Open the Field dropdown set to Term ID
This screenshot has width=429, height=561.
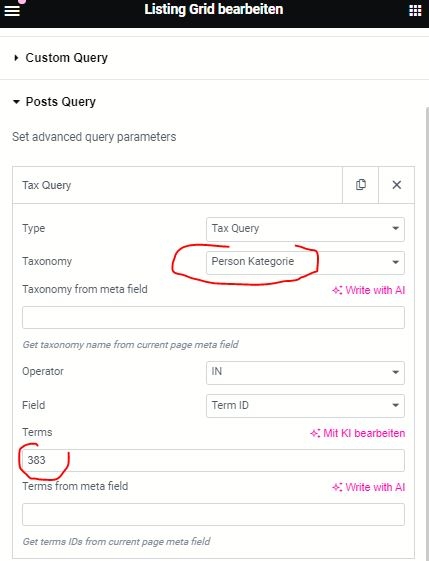coord(305,406)
